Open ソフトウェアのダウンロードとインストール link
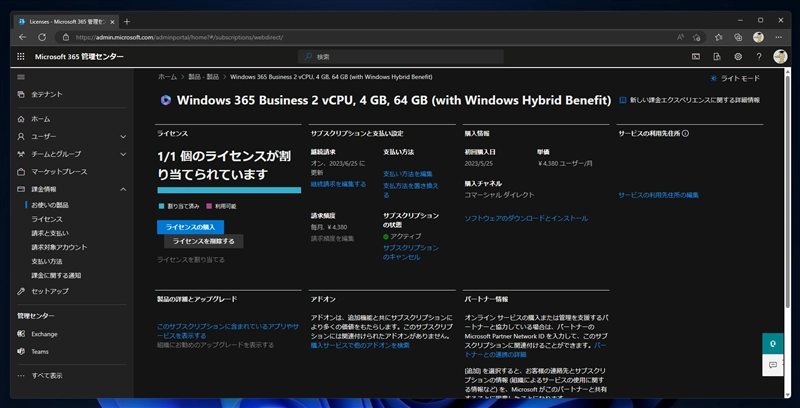This screenshot has height=408, width=800. pyautogui.click(x=526, y=218)
